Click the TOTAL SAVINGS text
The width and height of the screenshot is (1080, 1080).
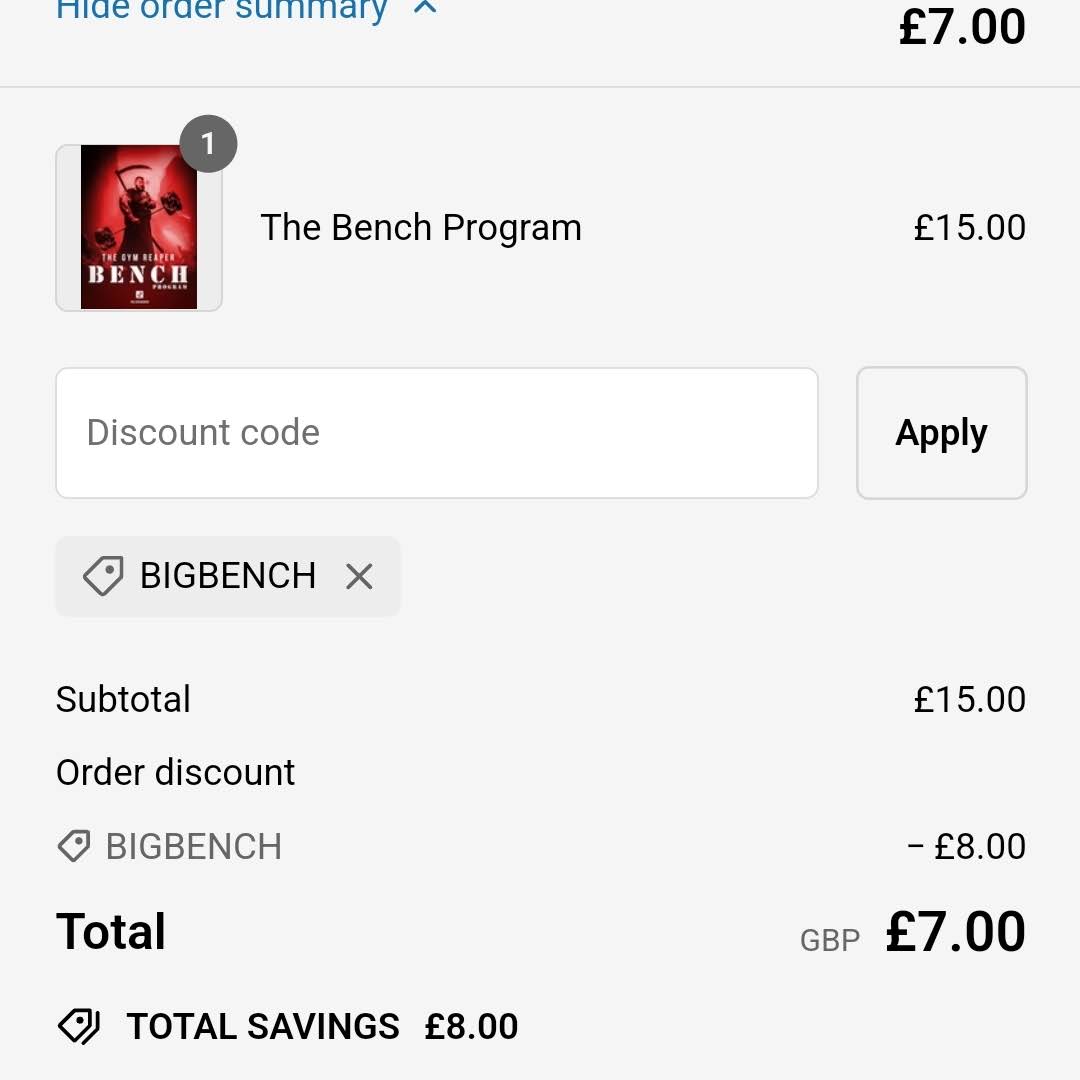[263, 1027]
